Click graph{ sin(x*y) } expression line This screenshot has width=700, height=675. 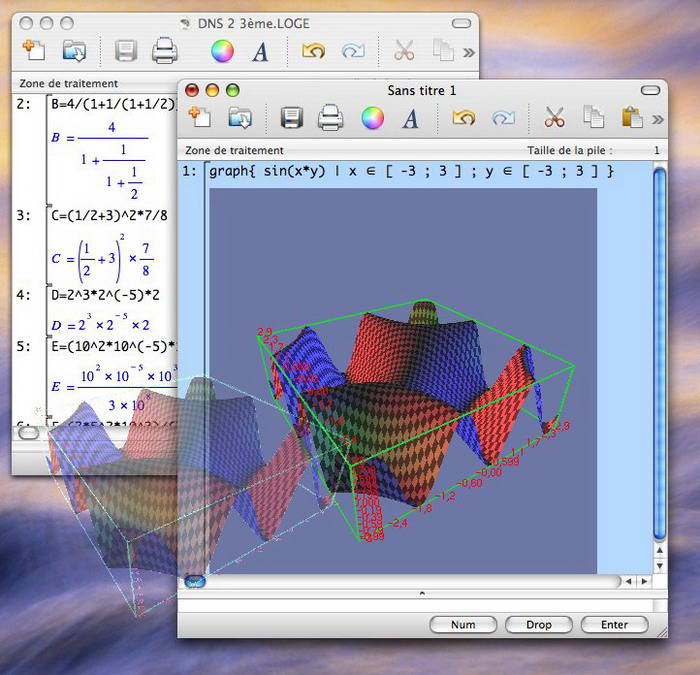[x=411, y=171]
